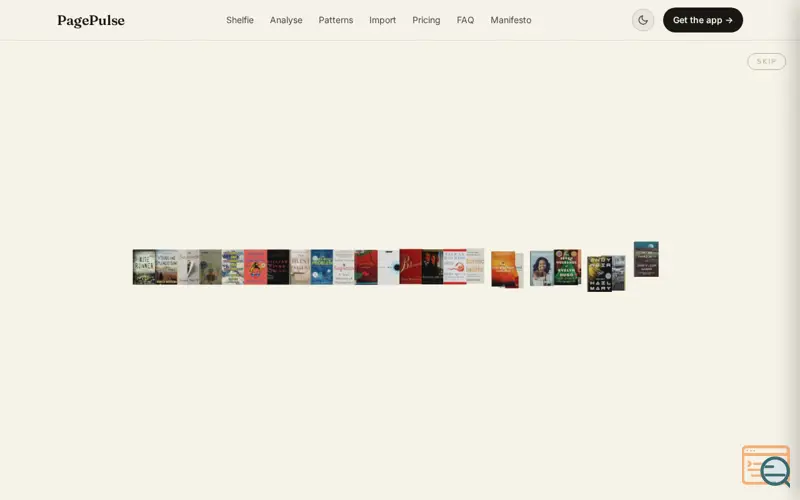Click the raised teal moon book cover
The height and width of the screenshot is (500, 800).
click(646, 259)
